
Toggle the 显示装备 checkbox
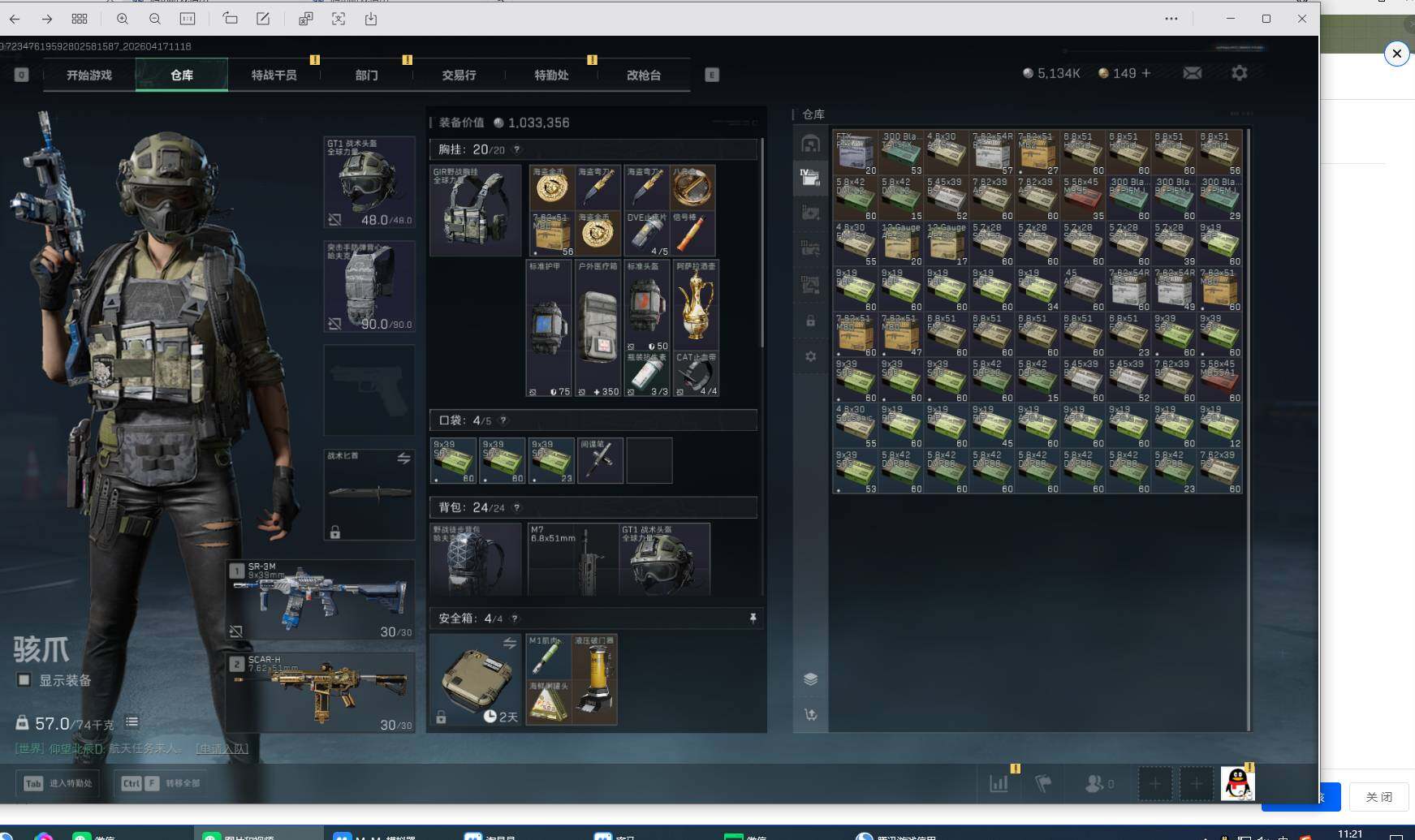24,680
